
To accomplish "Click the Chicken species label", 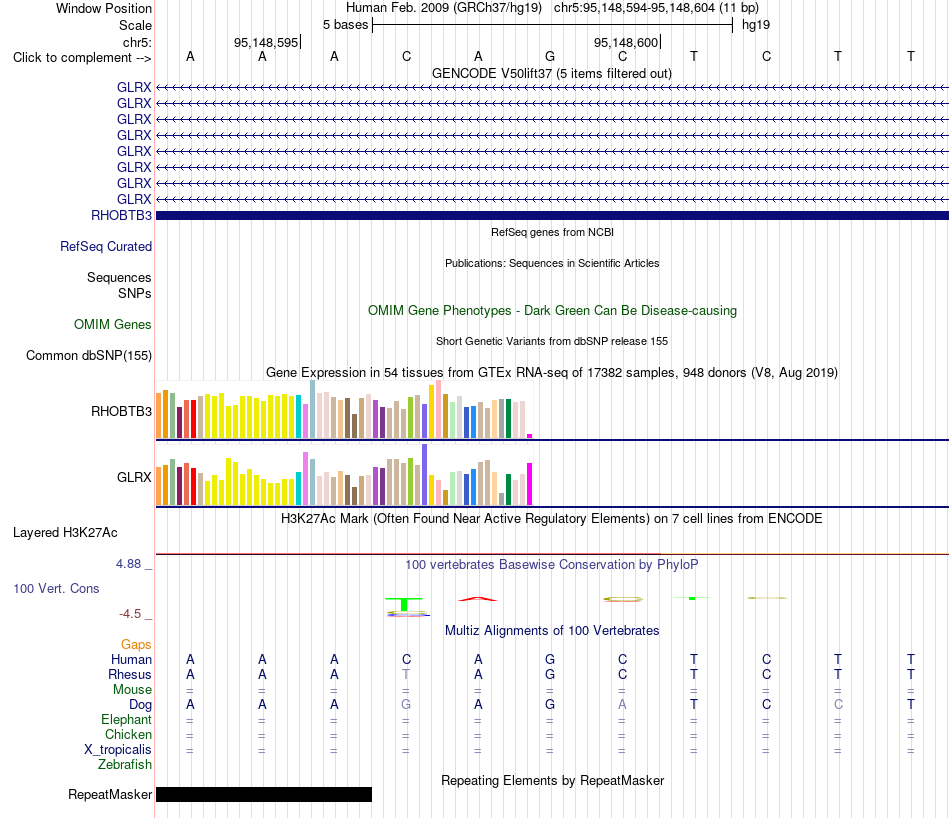I will click(128, 734).
